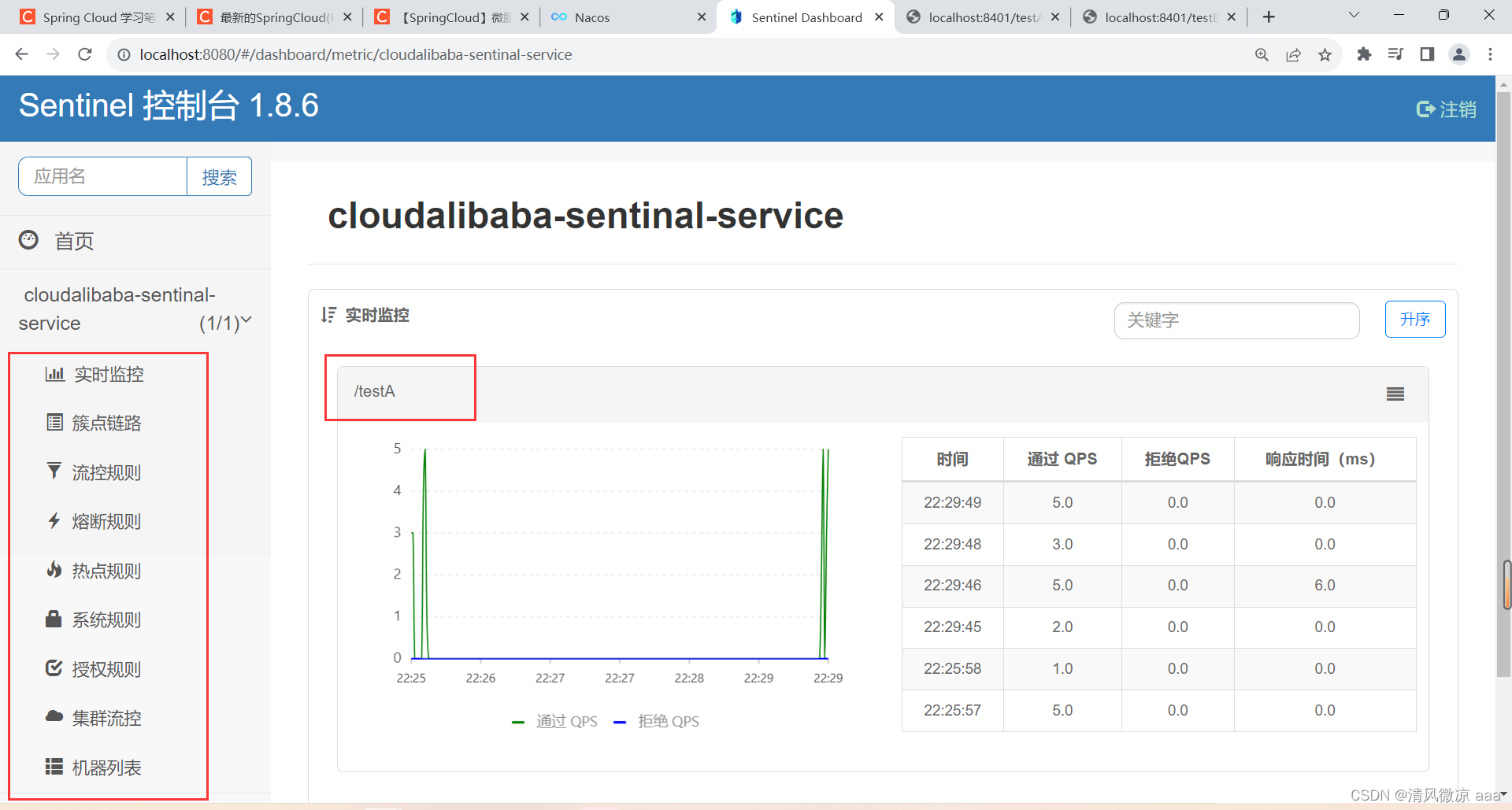Toggle the 拒绝 QPS legend series
This screenshot has width=1512, height=810.
(x=656, y=721)
